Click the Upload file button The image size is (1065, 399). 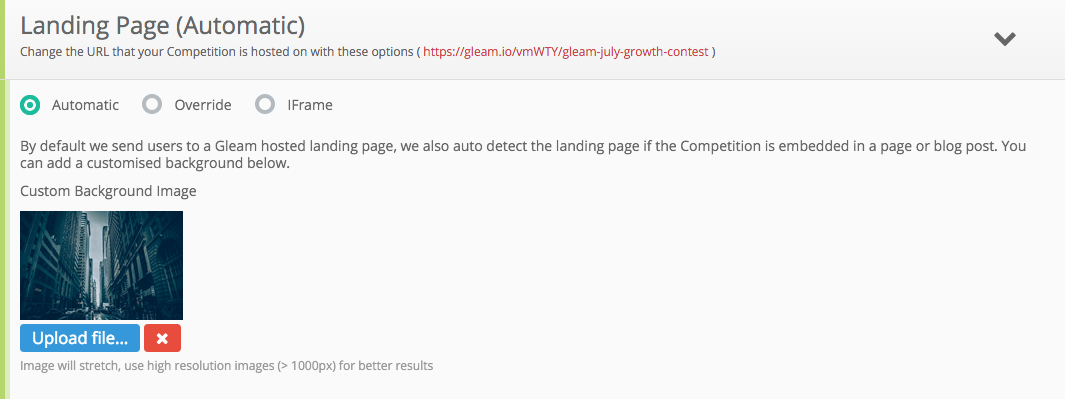[x=80, y=338]
